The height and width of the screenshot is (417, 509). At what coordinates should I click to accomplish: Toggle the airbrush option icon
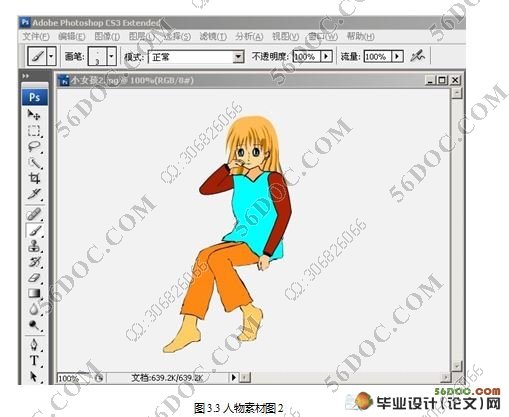point(418,56)
